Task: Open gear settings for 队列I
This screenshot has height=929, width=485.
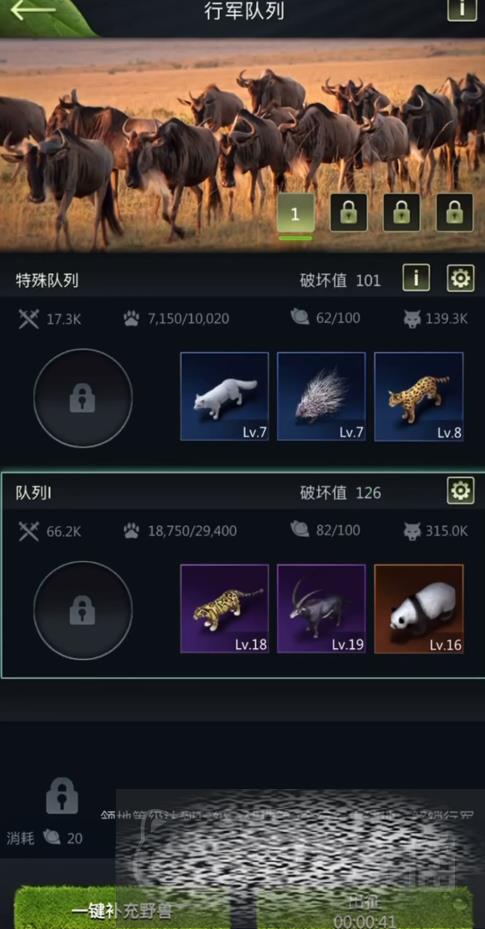Action: [461, 491]
